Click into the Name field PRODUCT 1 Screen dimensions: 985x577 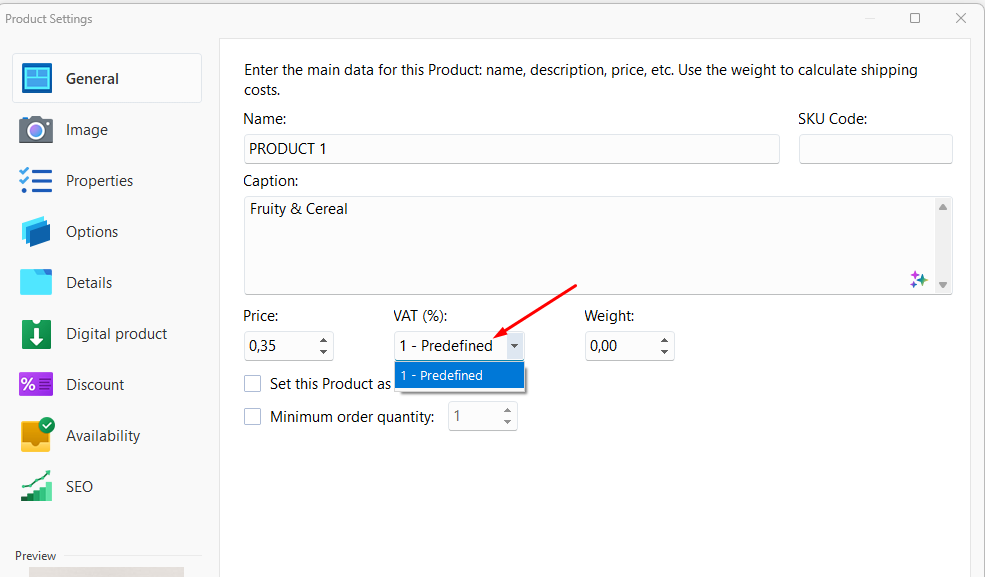[511, 149]
